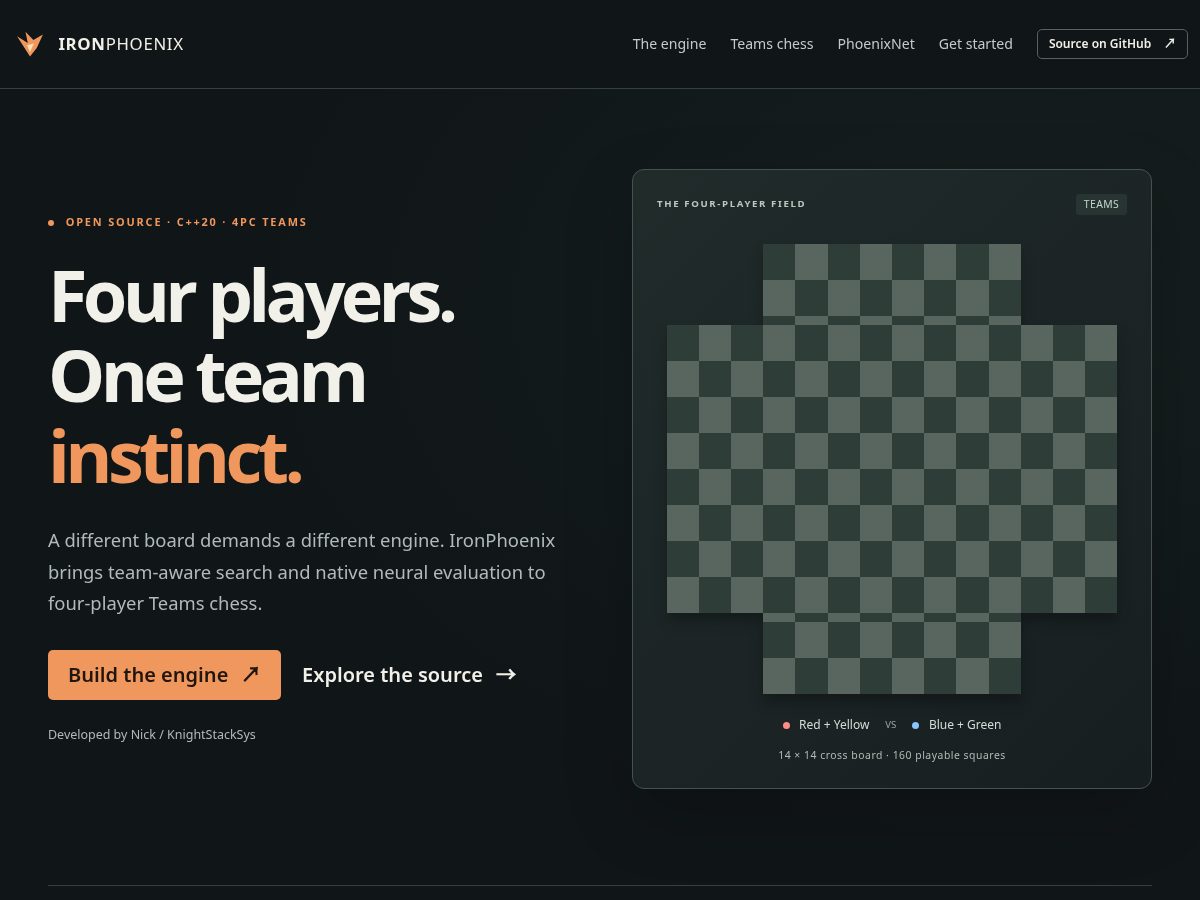Screen dimensions: 1200x900
Task: Click the Source on GitHub button
Action: coord(1112,44)
